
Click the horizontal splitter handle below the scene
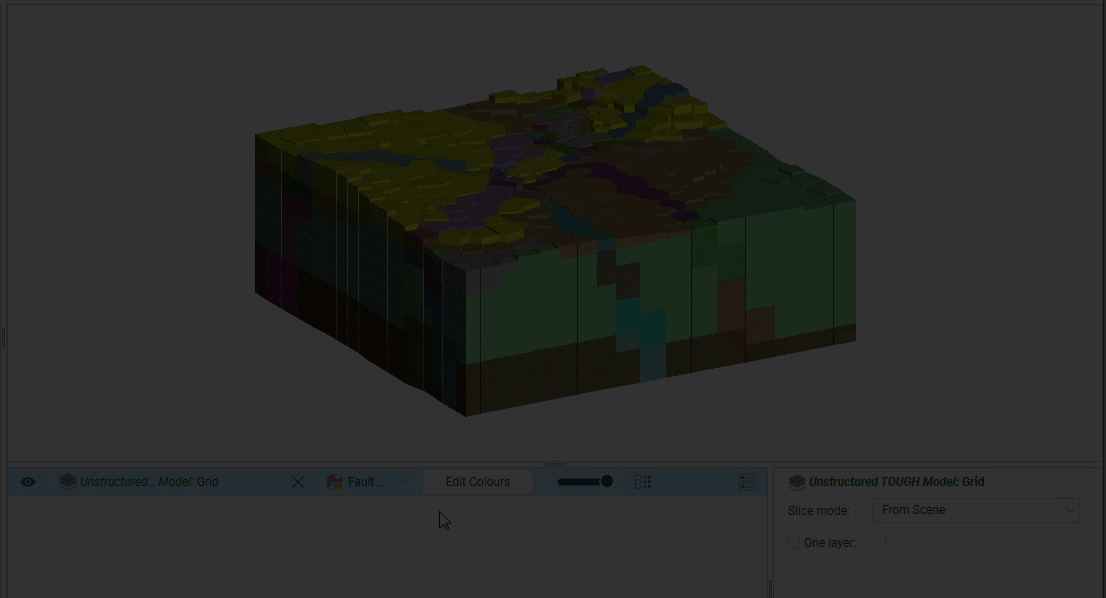[x=555, y=464]
